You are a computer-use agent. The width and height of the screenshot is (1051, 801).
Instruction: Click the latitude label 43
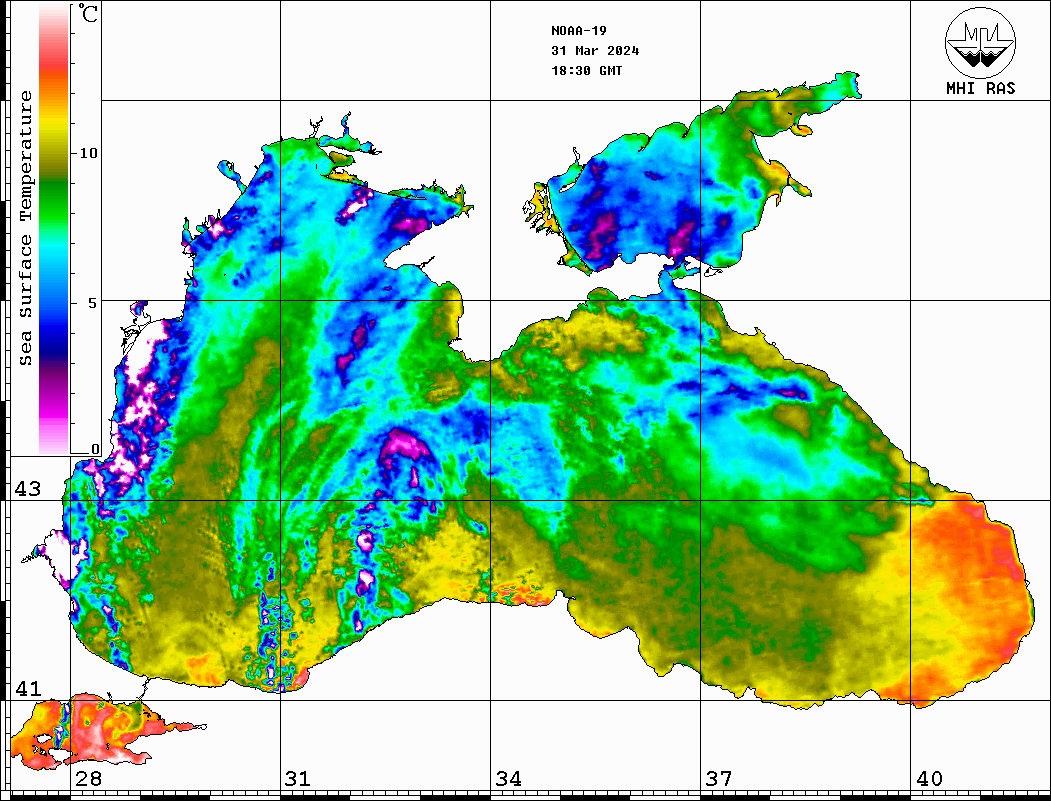pyautogui.click(x=27, y=489)
